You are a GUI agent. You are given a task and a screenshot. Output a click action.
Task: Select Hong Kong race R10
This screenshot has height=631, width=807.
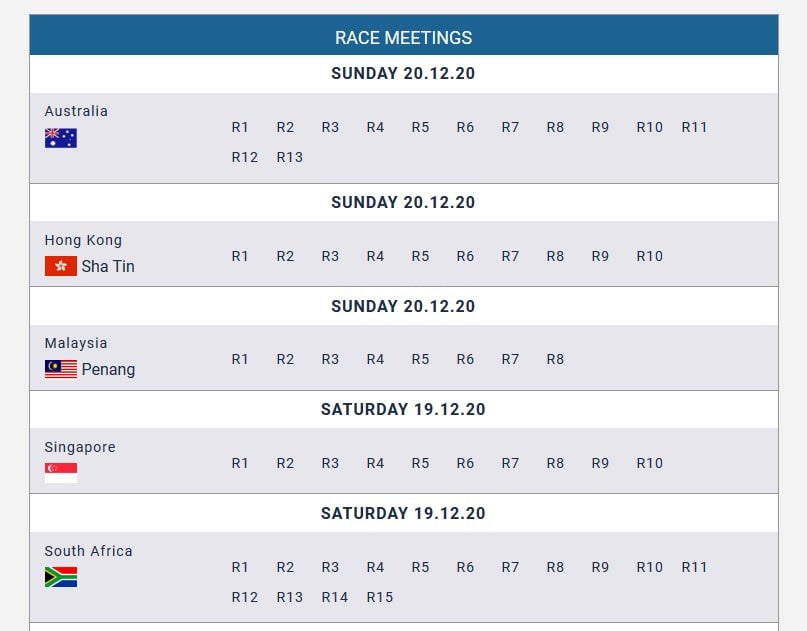pyautogui.click(x=650, y=256)
